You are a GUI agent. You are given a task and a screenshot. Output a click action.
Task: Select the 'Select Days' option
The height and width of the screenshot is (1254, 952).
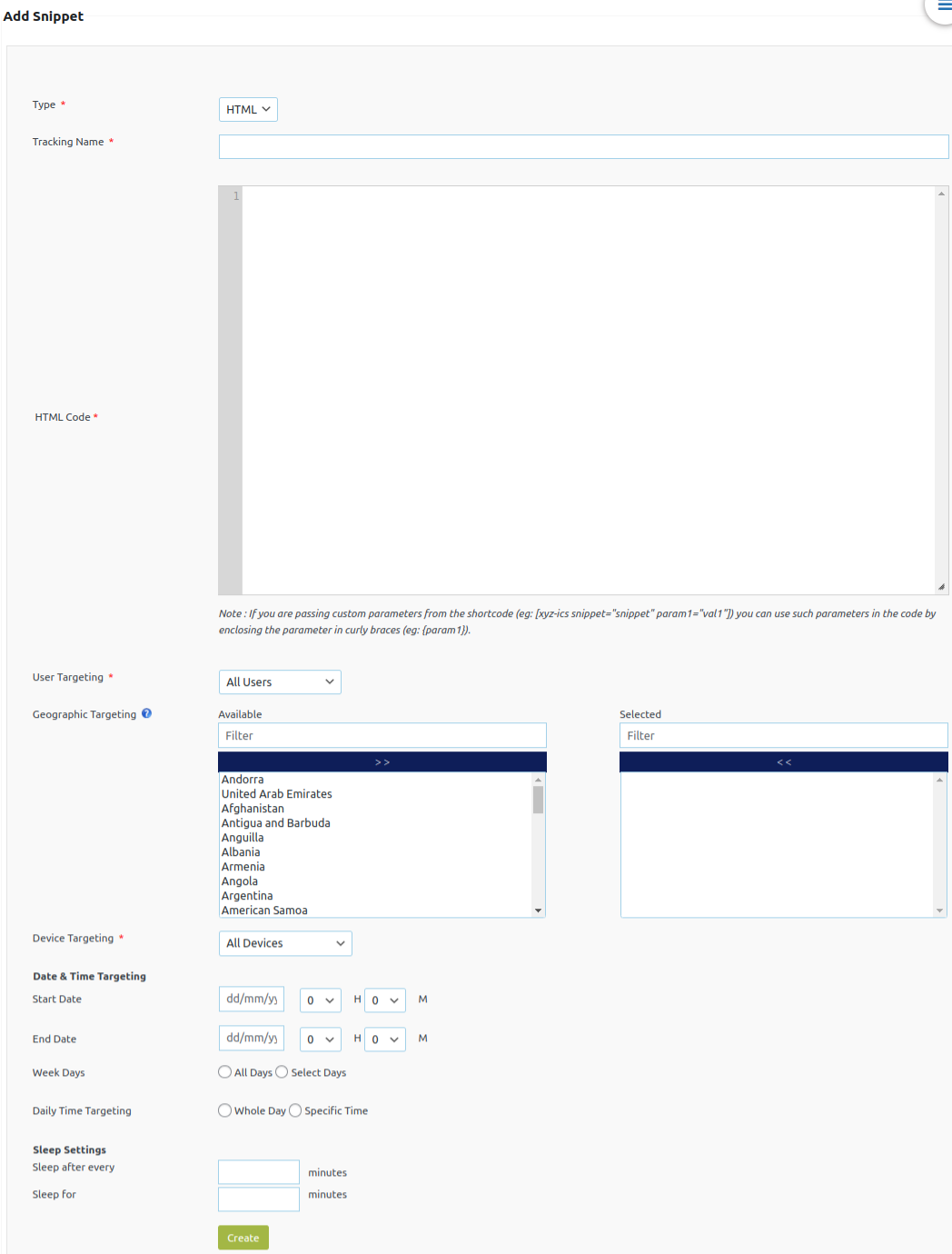282,1072
